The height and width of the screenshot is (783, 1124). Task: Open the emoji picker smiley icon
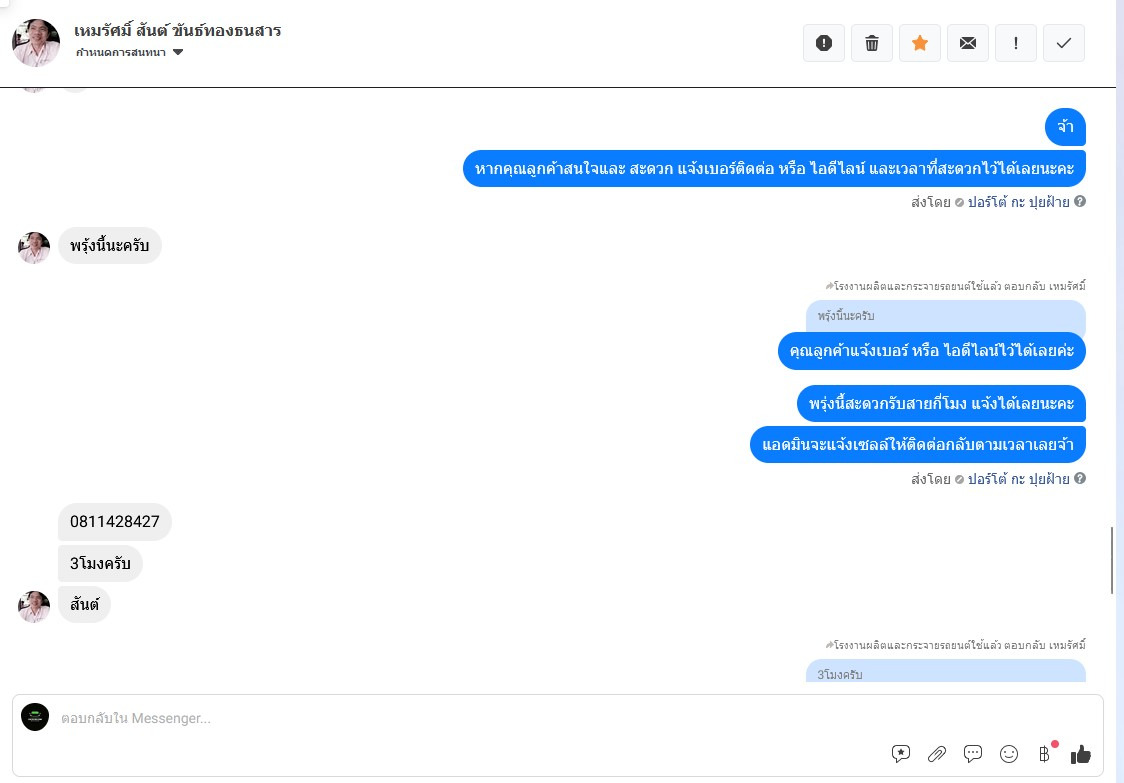[x=1009, y=754]
